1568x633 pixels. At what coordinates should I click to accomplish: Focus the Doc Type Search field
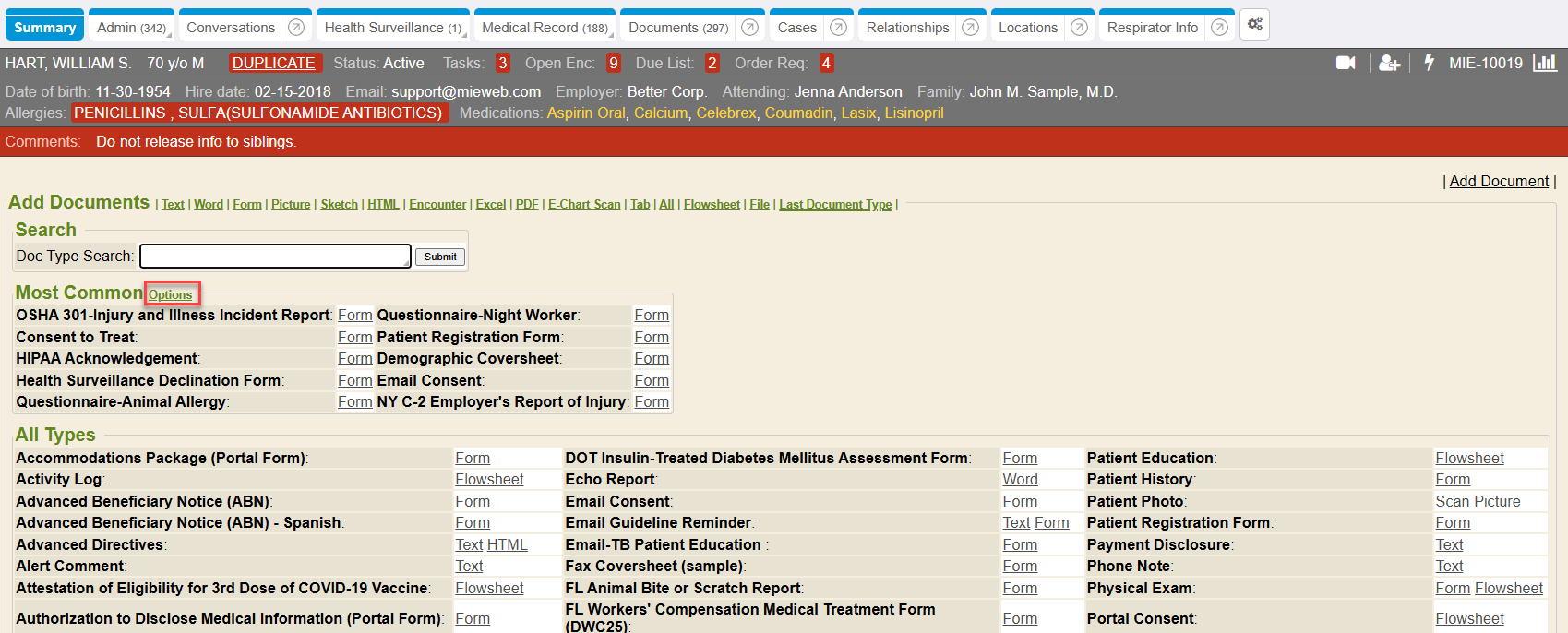click(275, 256)
